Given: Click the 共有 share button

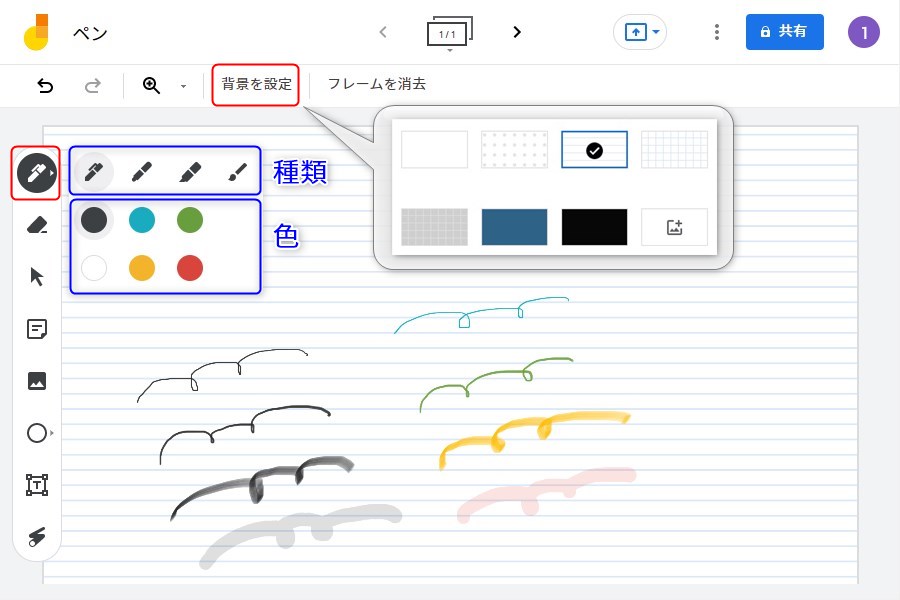Looking at the screenshot, I should [785, 32].
